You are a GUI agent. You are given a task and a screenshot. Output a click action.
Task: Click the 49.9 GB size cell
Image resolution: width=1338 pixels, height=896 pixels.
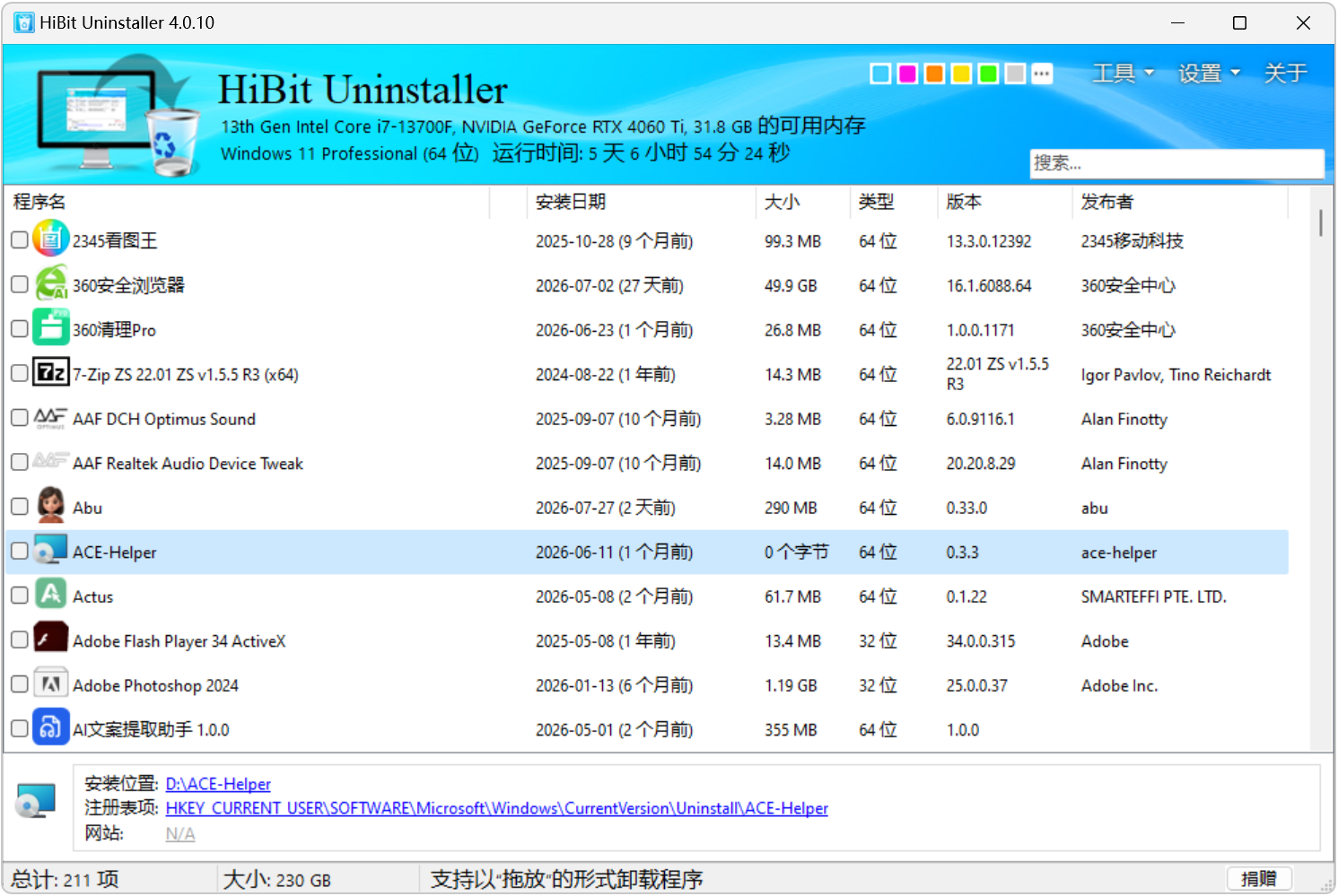[791, 286]
